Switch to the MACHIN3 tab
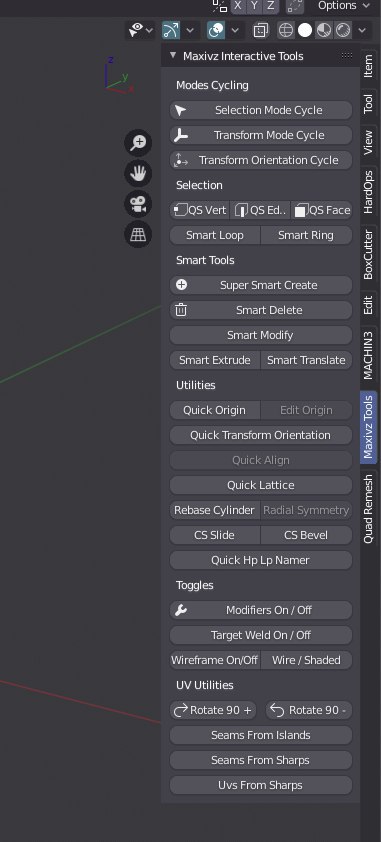This screenshot has height=842, width=381. click(x=368, y=355)
